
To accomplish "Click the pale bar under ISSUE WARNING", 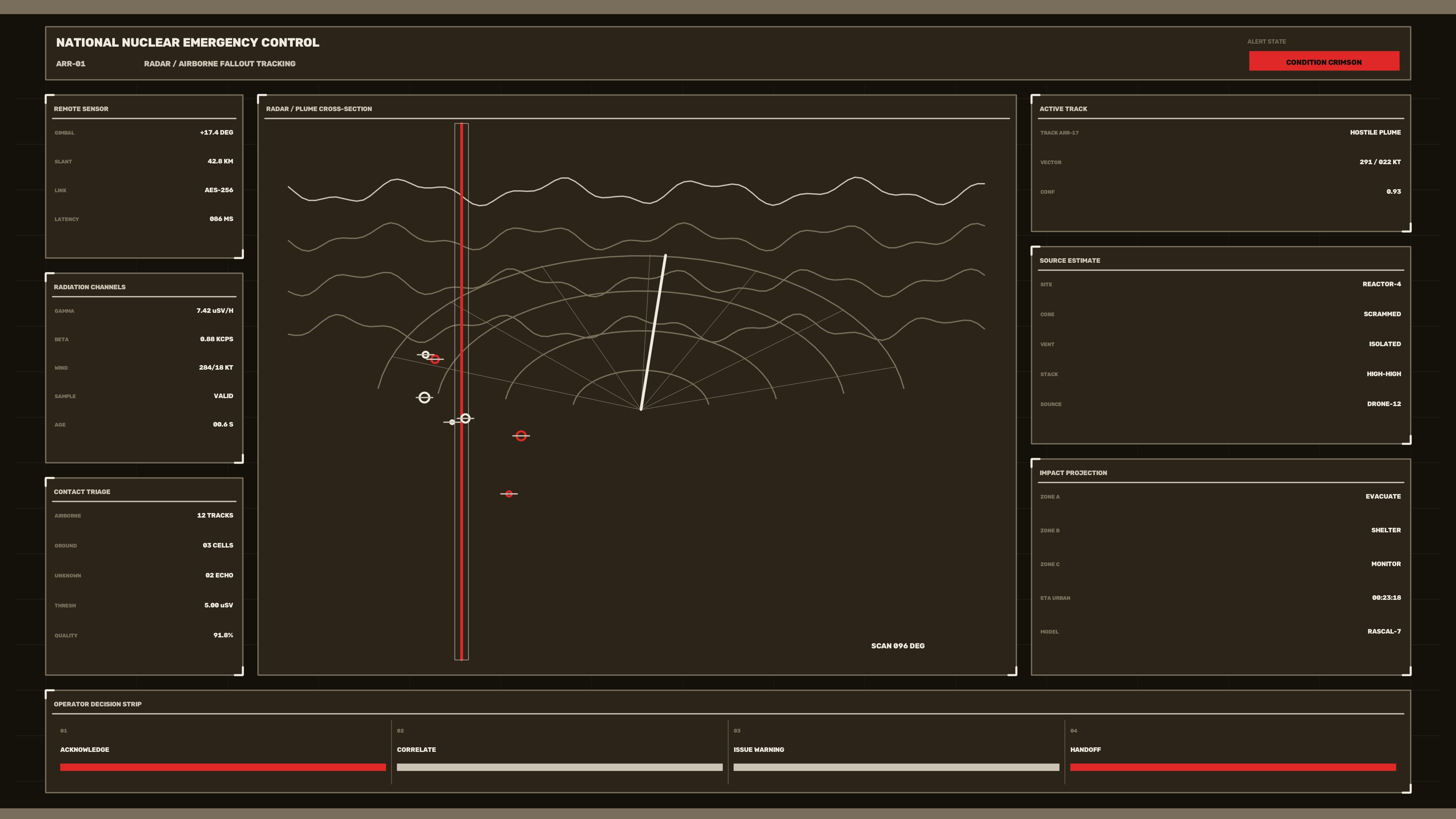I will click(896, 767).
